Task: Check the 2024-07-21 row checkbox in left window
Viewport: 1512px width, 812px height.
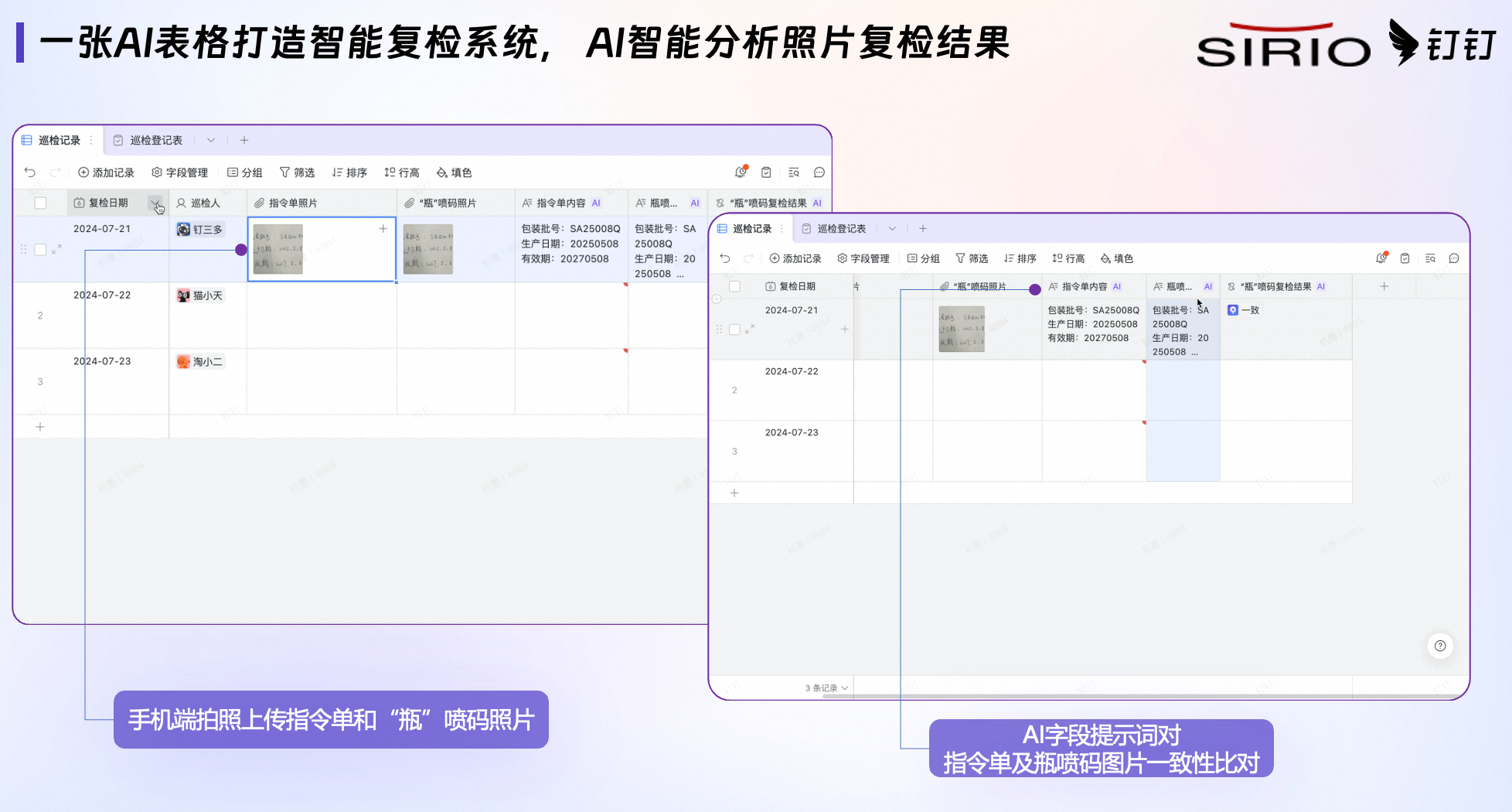Action: coord(41,249)
